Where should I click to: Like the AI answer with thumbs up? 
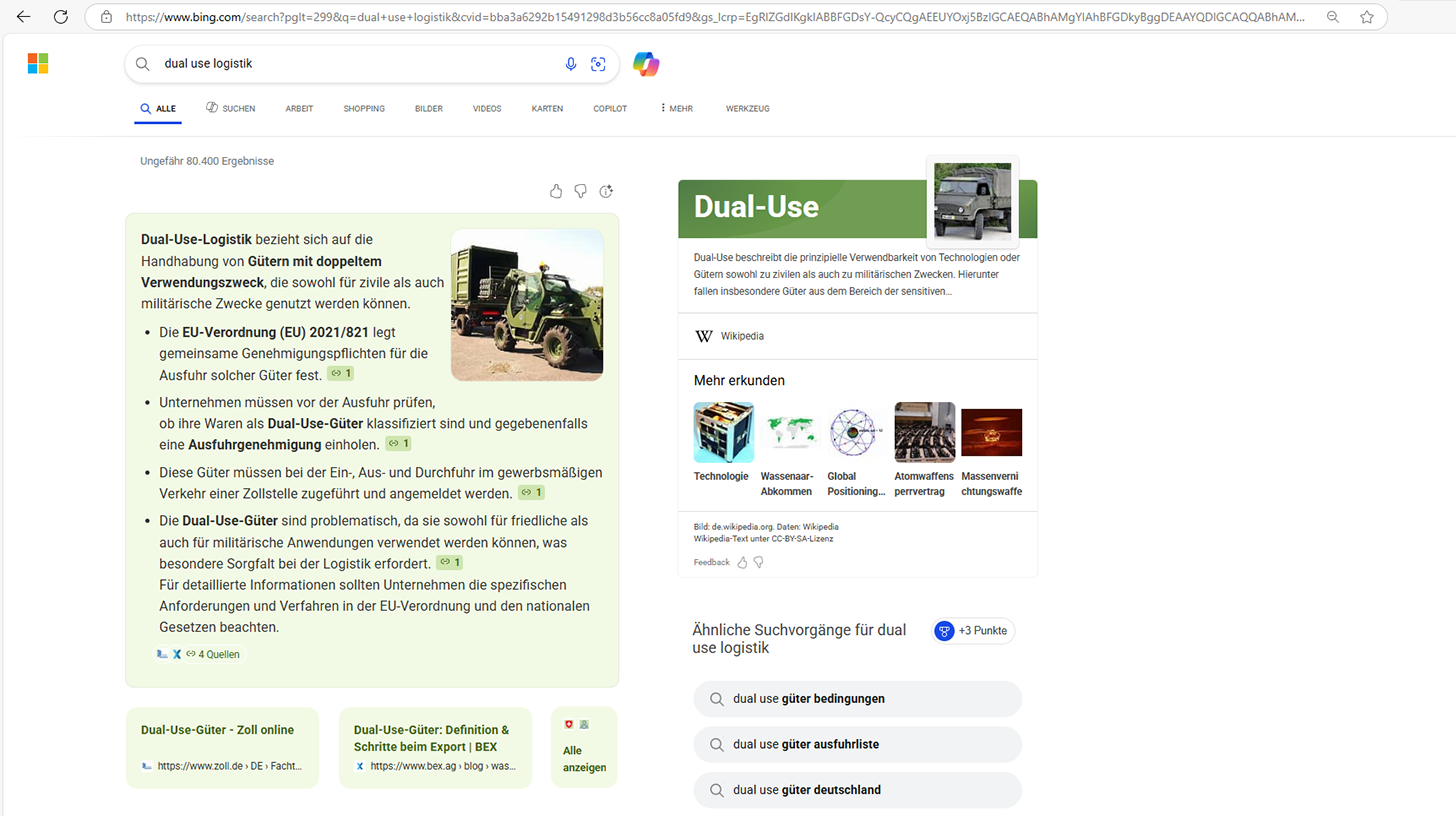(556, 191)
